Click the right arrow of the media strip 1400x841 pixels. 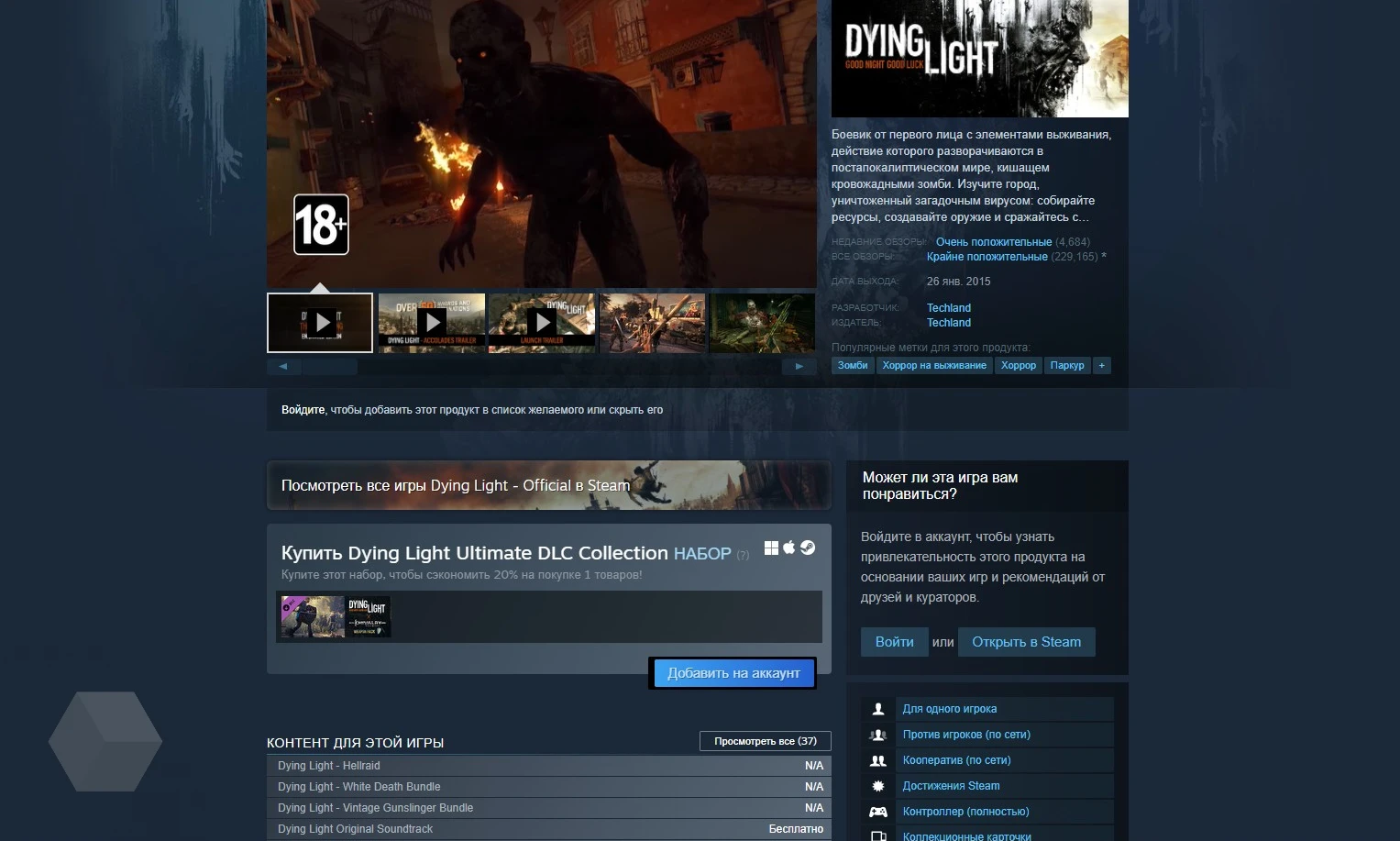pyautogui.click(x=799, y=366)
